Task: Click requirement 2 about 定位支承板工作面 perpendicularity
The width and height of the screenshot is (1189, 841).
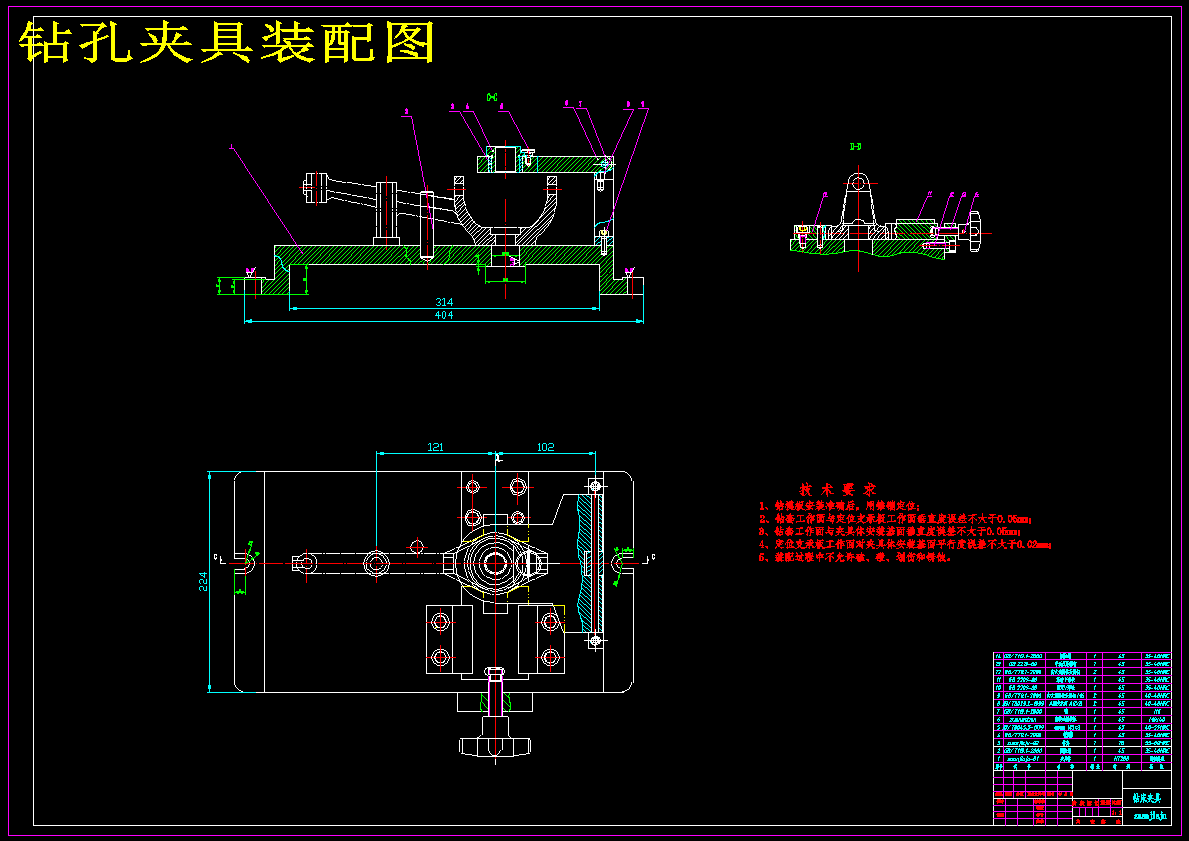Action: (896, 519)
